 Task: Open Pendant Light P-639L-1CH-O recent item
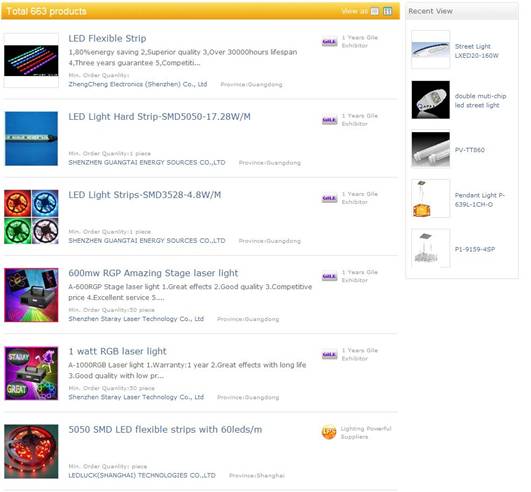pos(480,200)
